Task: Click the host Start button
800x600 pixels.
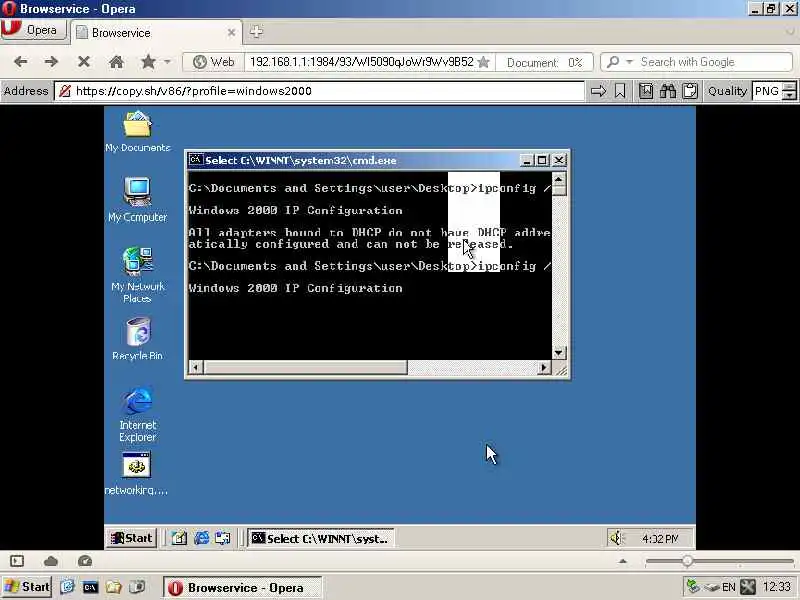Action: coord(27,587)
